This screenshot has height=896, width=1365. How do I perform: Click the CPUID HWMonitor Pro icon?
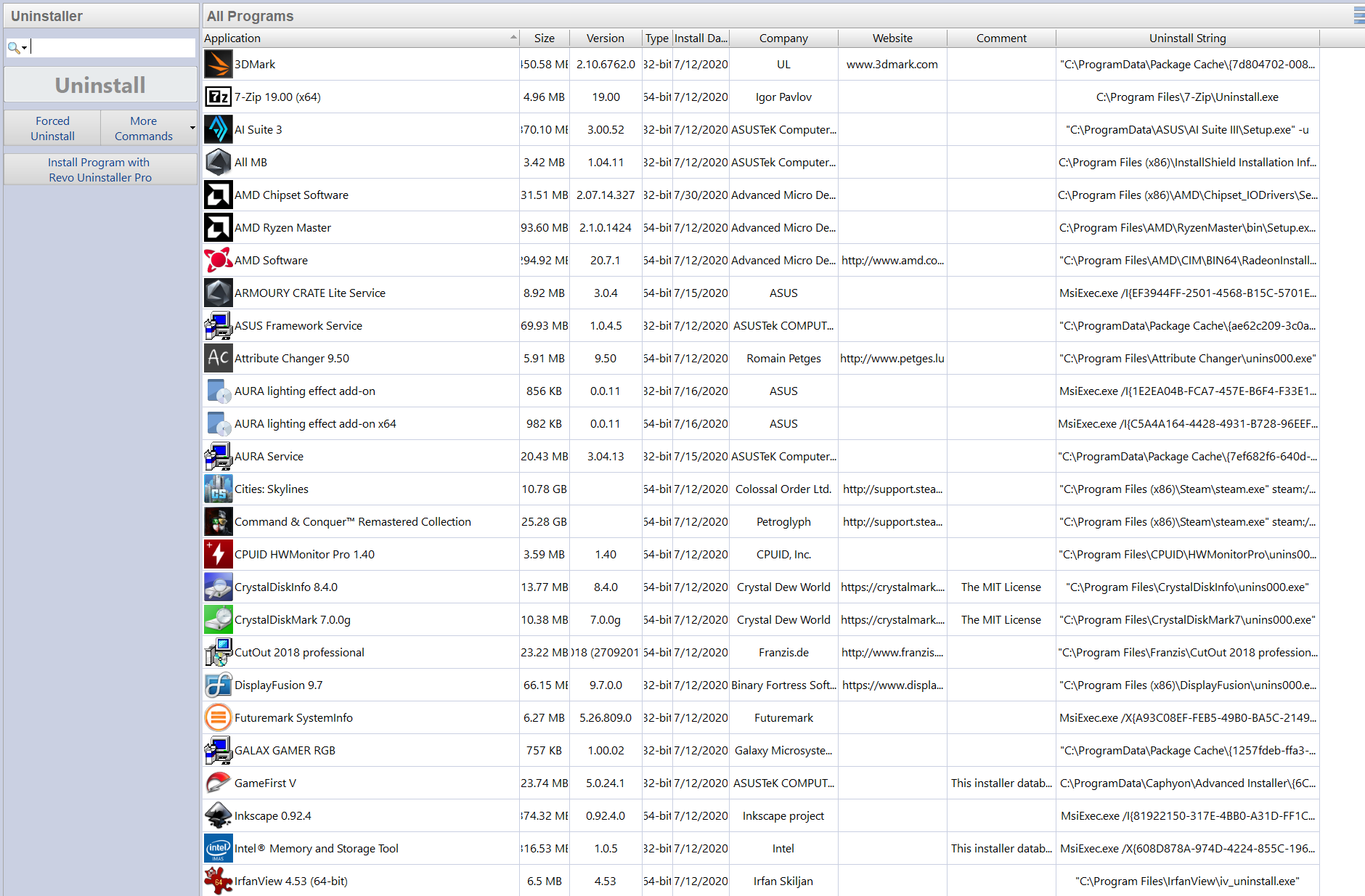[218, 554]
